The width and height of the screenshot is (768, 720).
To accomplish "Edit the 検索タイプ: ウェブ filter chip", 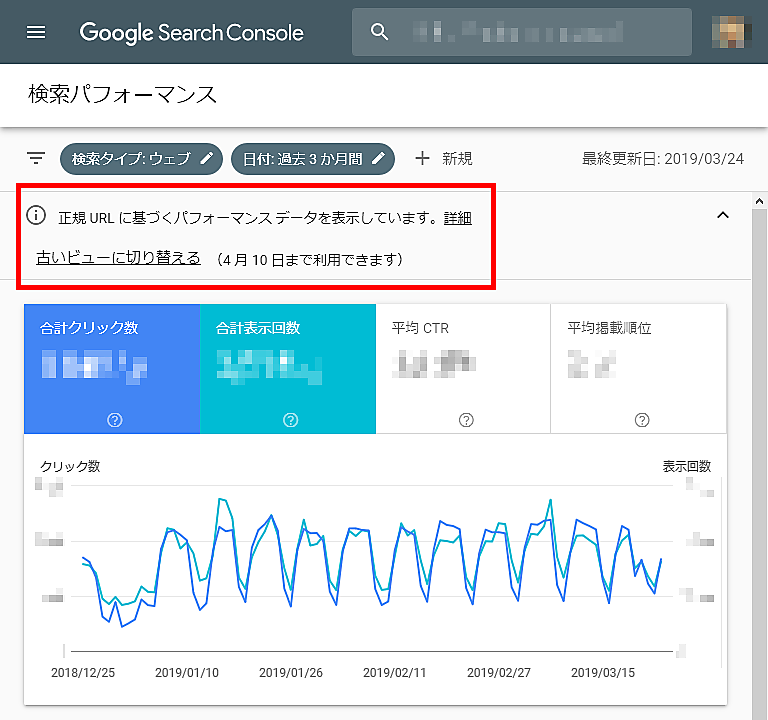I will (x=140, y=158).
